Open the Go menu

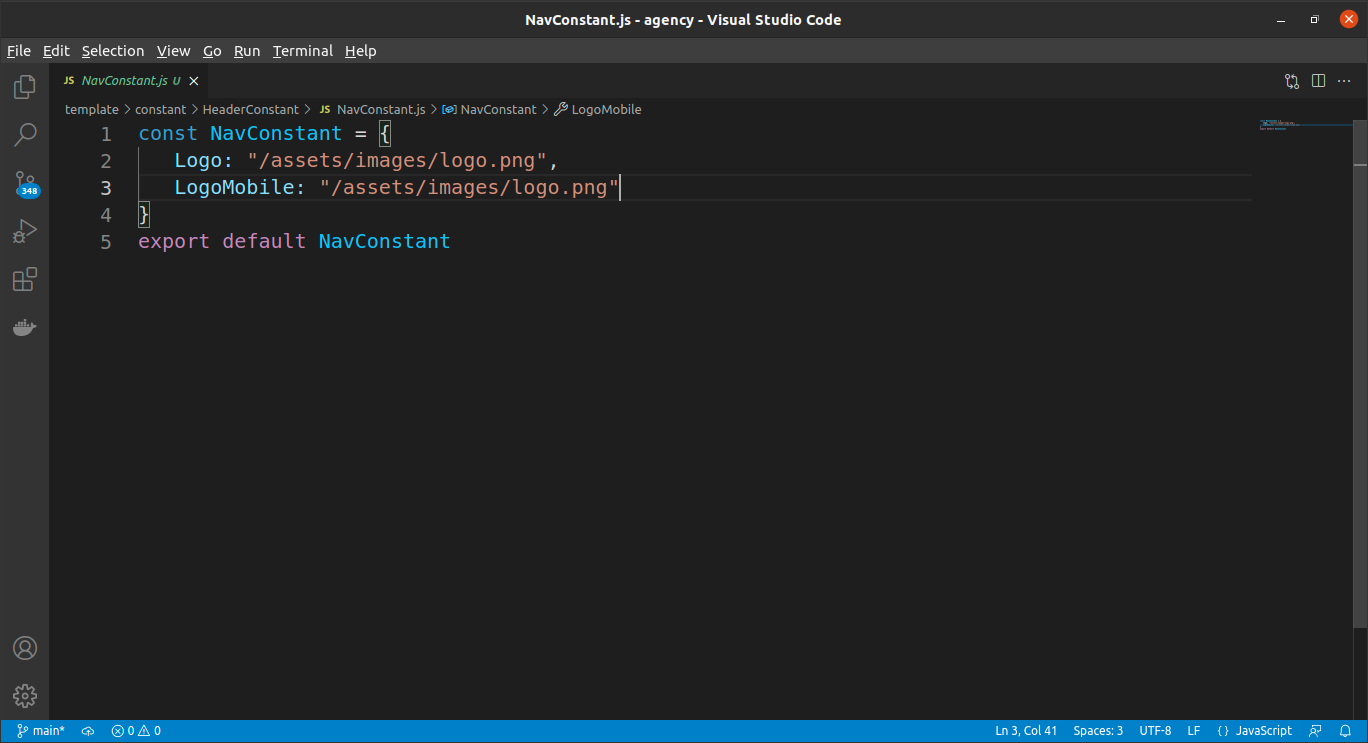tap(212, 51)
